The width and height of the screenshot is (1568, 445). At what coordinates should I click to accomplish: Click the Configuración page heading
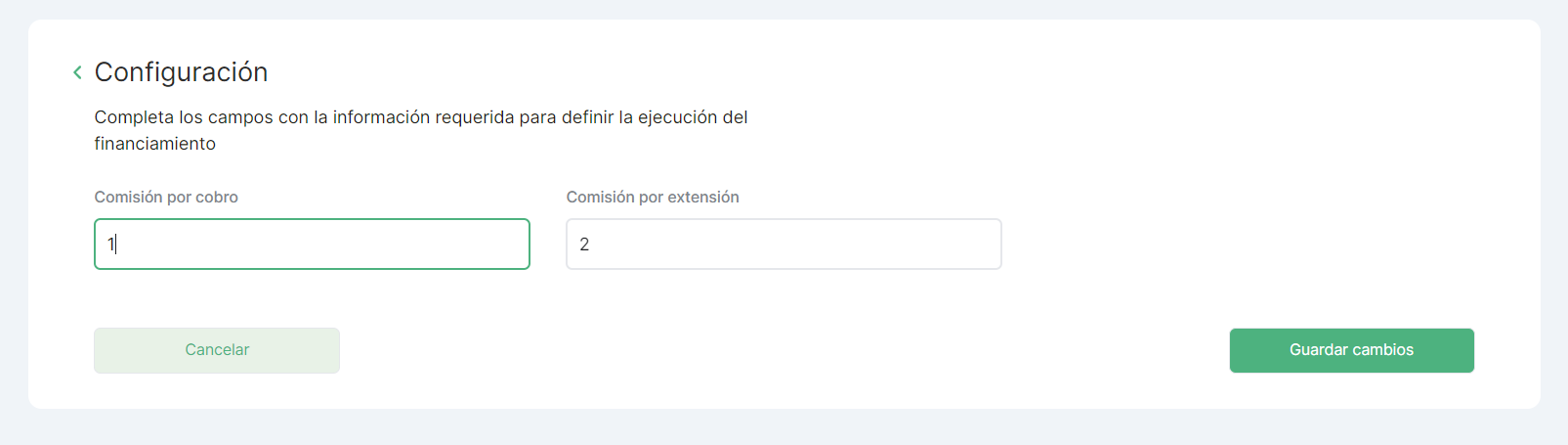pos(181,72)
